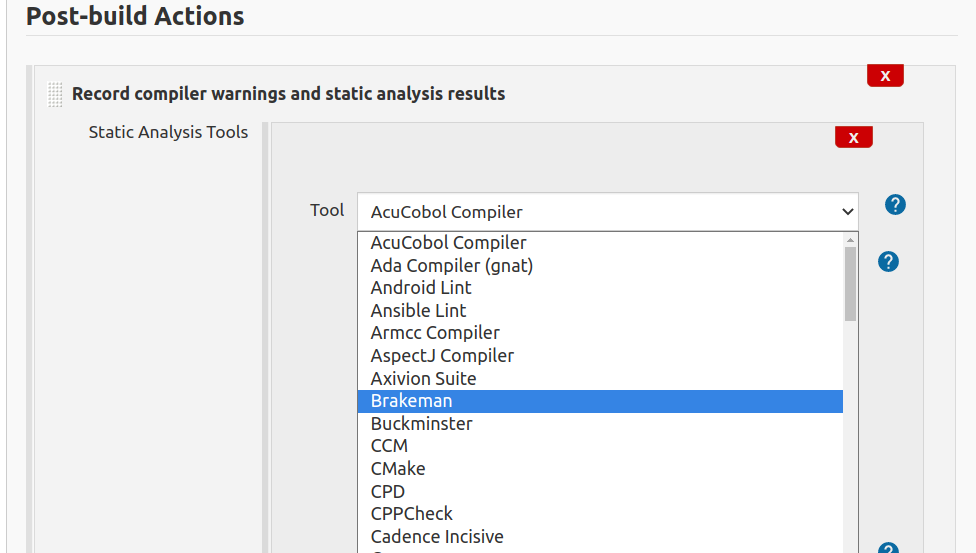The image size is (976, 553).
Task: Select CPPCheck as the tool
Action: pyautogui.click(x=600, y=514)
